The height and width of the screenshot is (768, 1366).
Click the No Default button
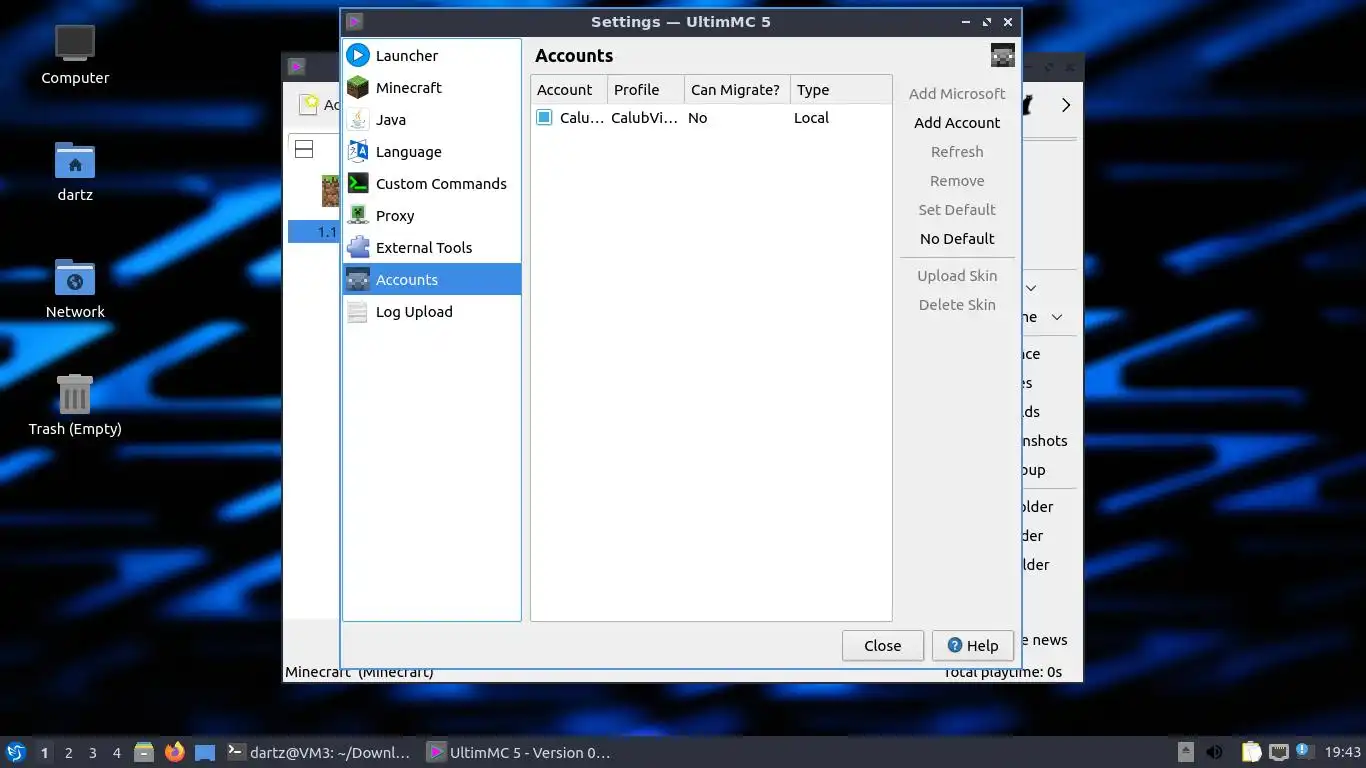[x=957, y=239]
